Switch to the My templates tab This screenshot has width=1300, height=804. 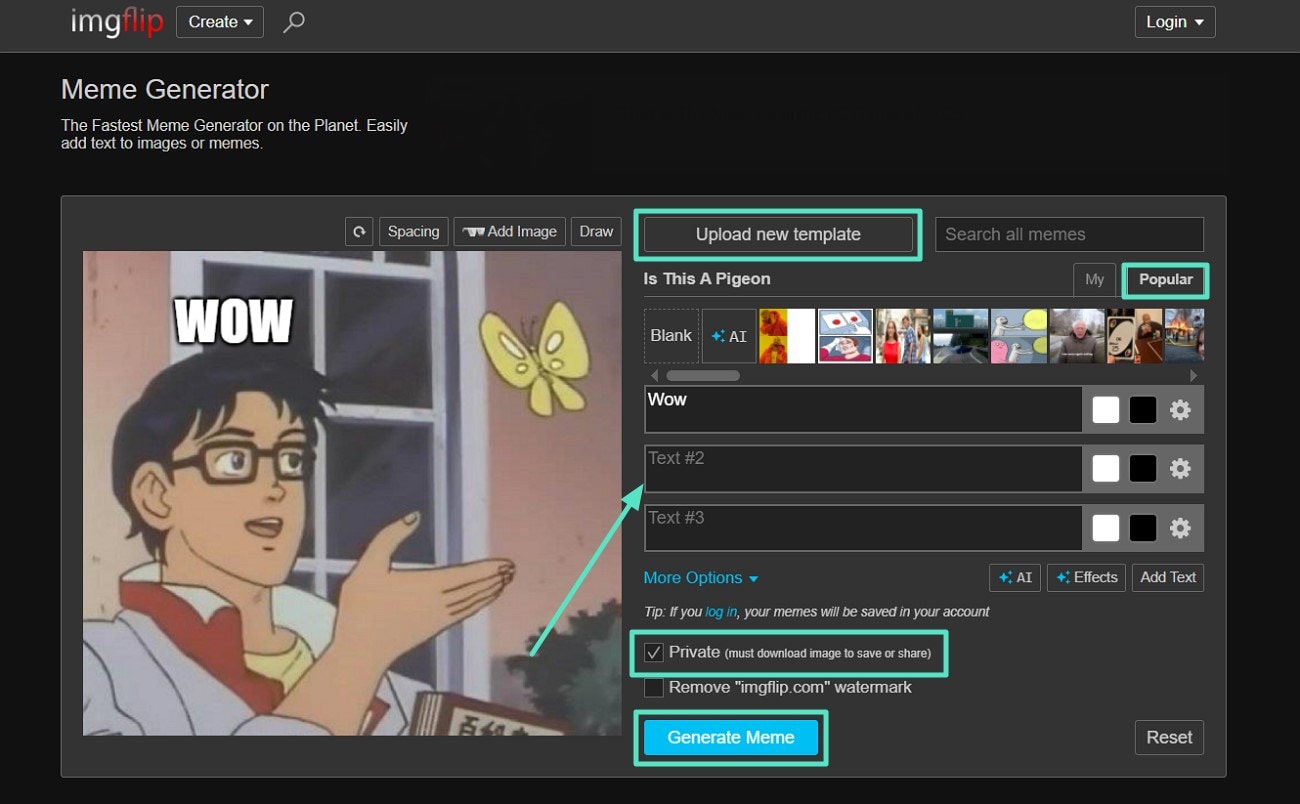[1094, 280]
